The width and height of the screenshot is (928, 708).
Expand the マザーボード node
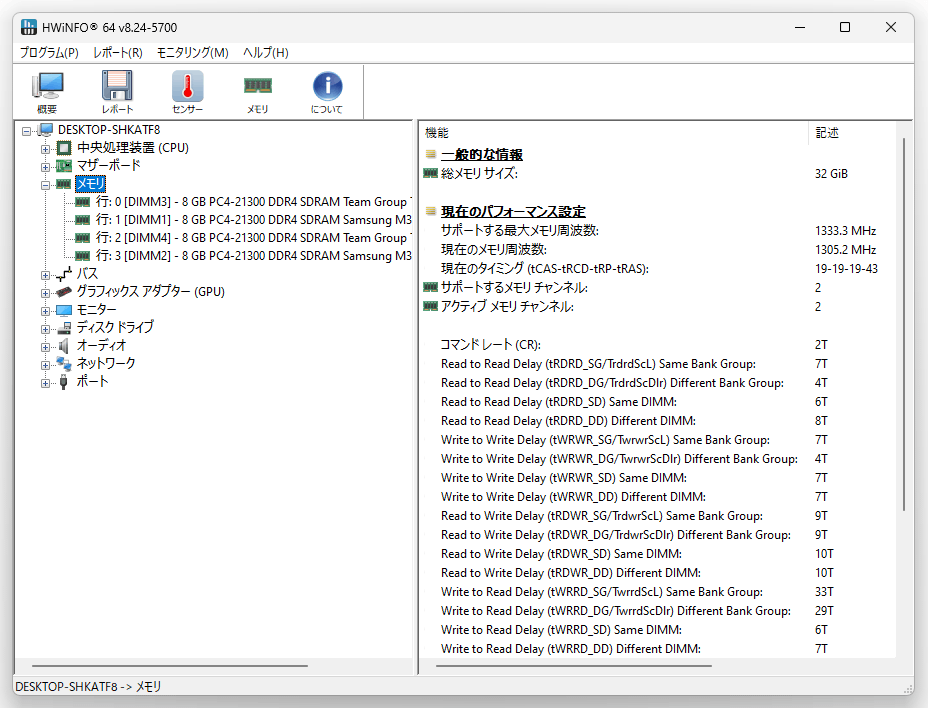(46, 166)
